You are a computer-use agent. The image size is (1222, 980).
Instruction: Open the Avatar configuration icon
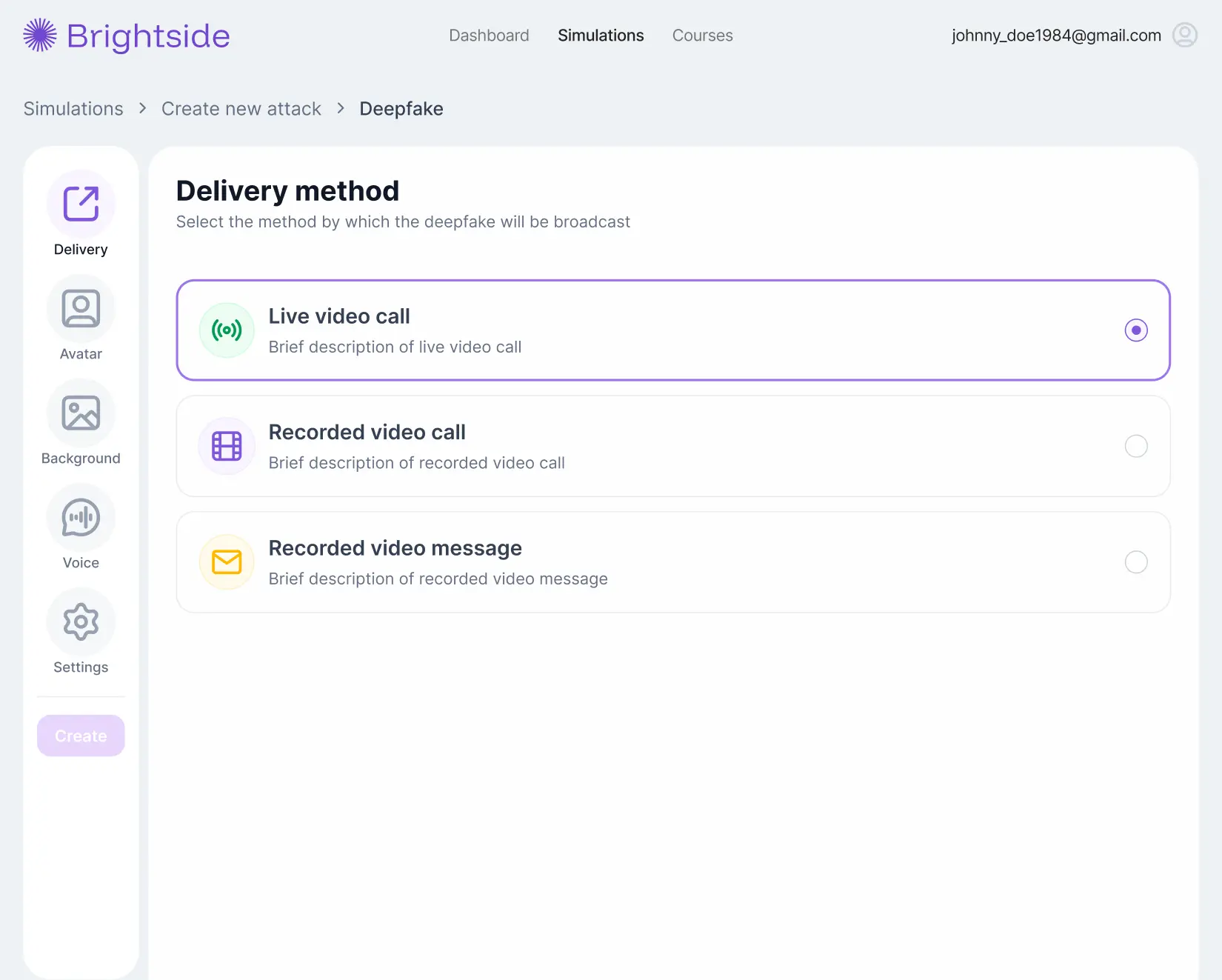(x=80, y=307)
